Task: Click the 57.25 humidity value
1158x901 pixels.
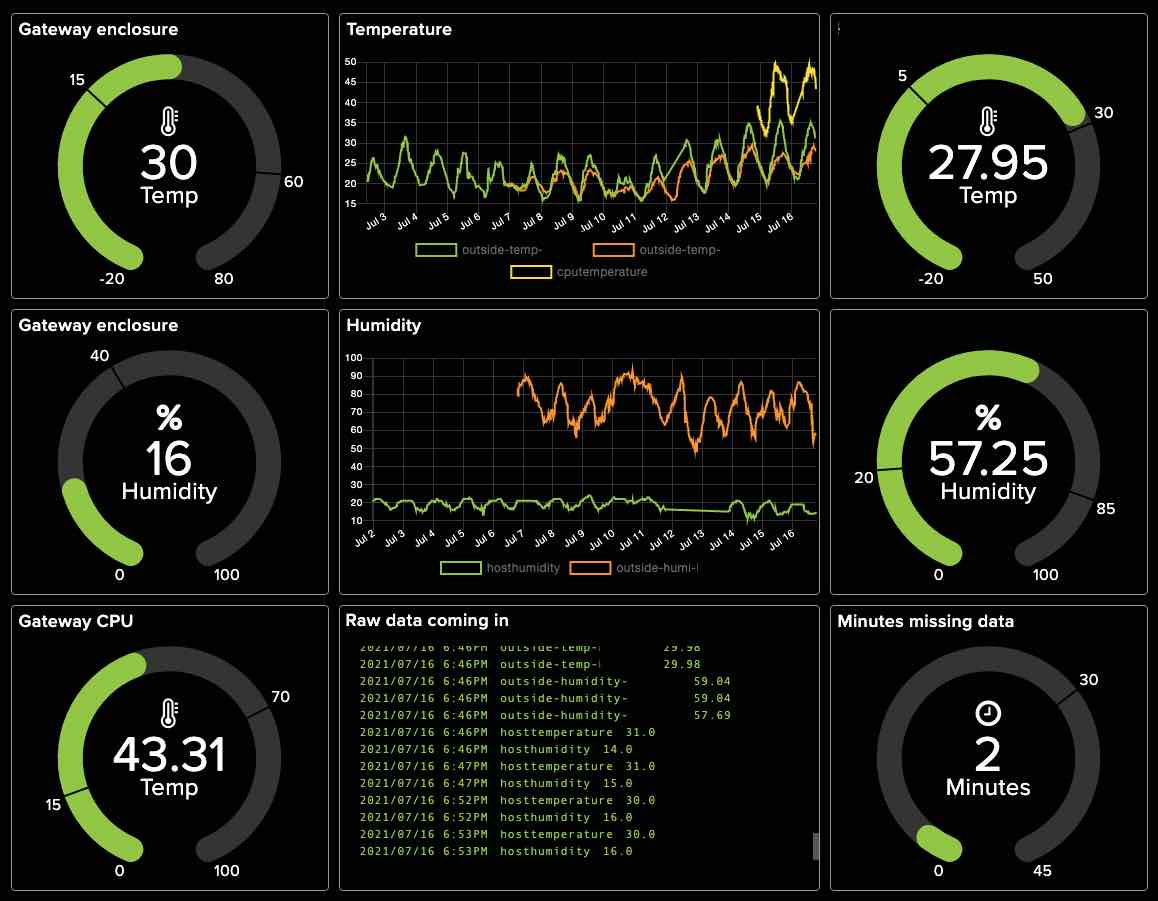Action: click(x=988, y=459)
